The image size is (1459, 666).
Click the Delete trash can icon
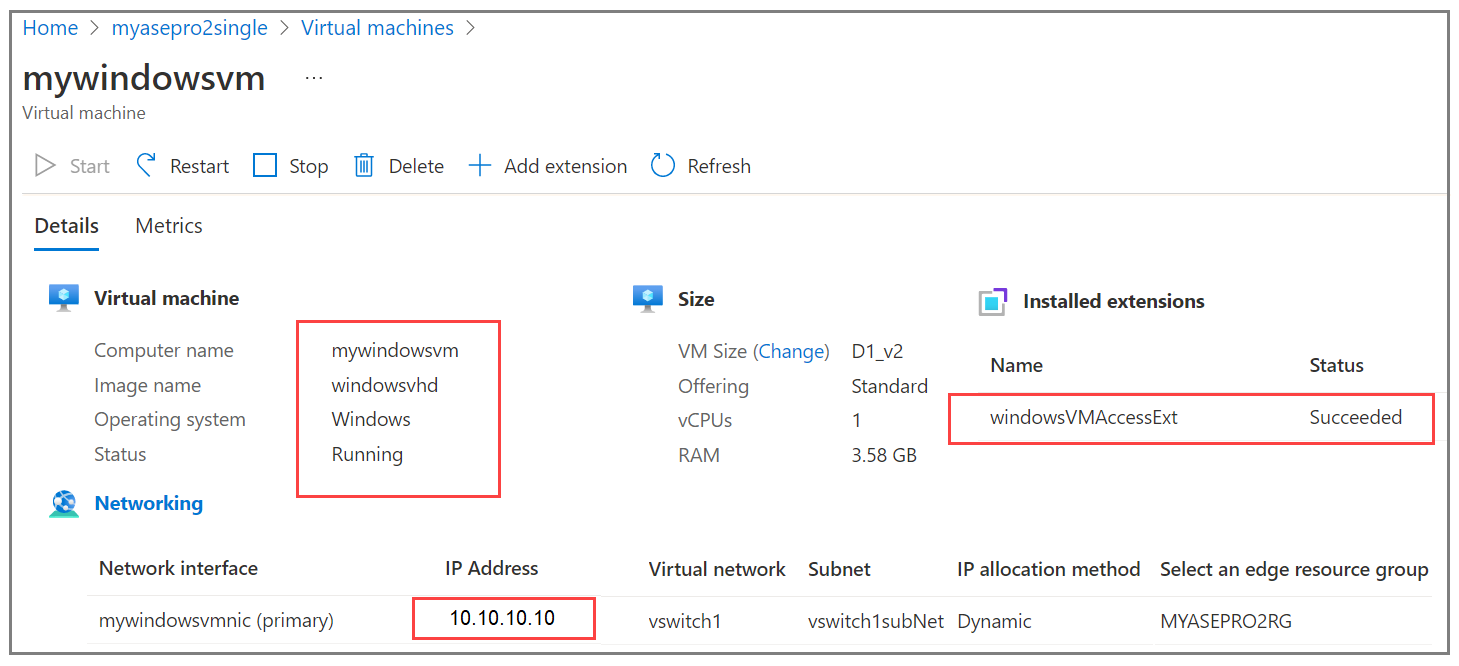point(363,164)
